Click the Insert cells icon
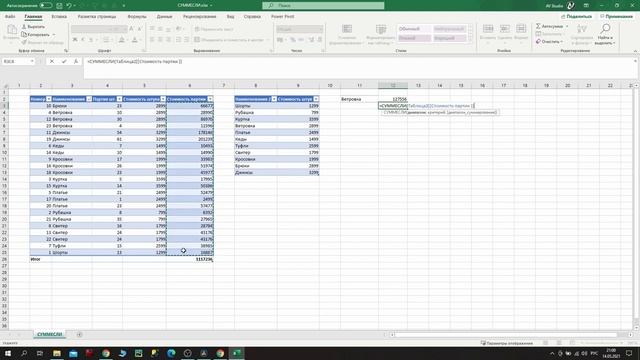This screenshot has width=640, height=360. [488, 29]
